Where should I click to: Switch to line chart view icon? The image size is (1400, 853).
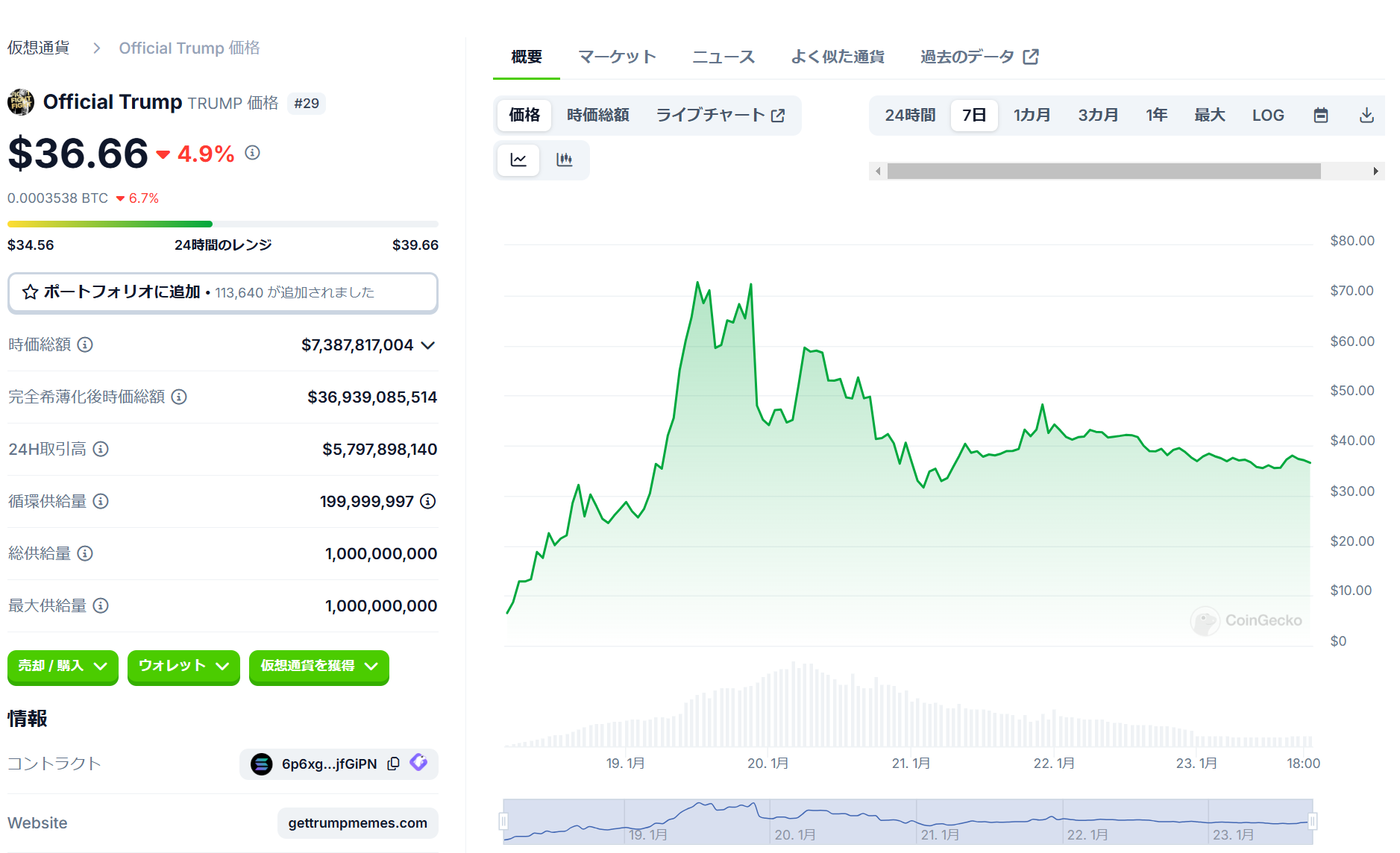click(518, 160)
